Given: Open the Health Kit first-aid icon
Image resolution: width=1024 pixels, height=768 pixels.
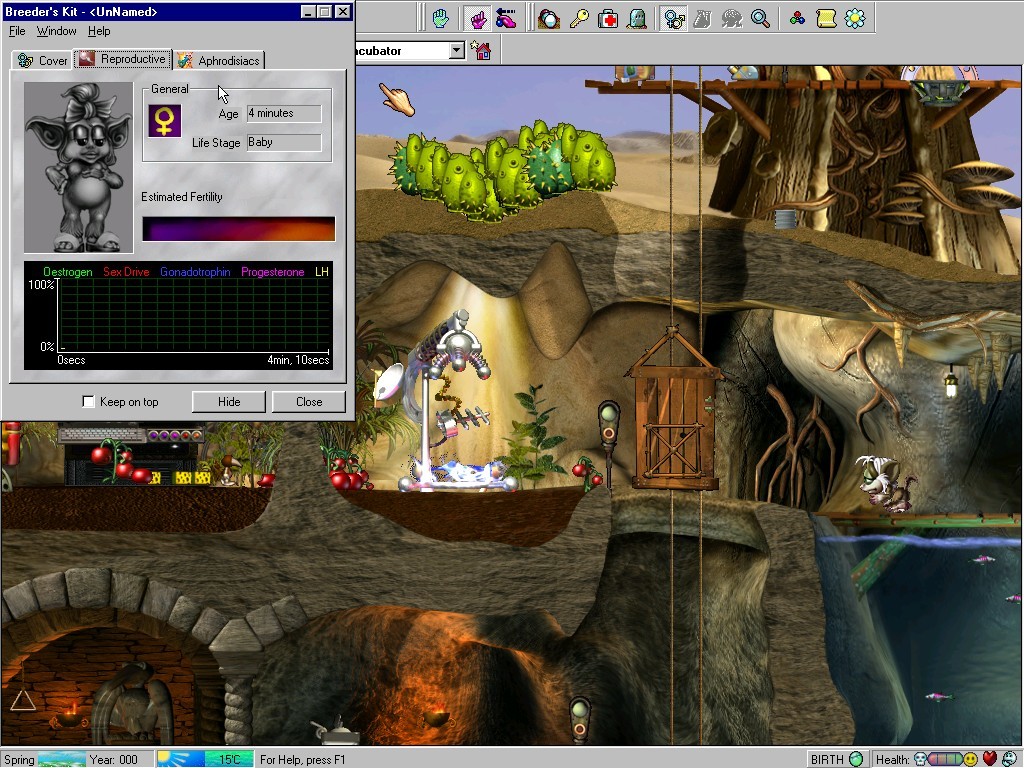Looking at the screenshot, I should click(608, 18).
